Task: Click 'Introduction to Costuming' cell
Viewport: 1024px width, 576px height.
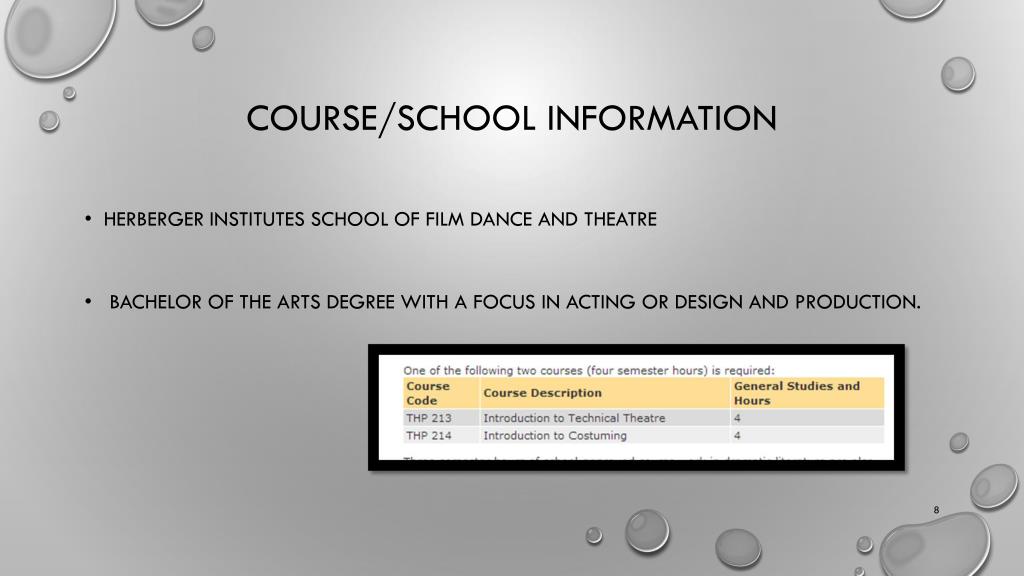Action: pyautogui.click(x=605, y=436)
